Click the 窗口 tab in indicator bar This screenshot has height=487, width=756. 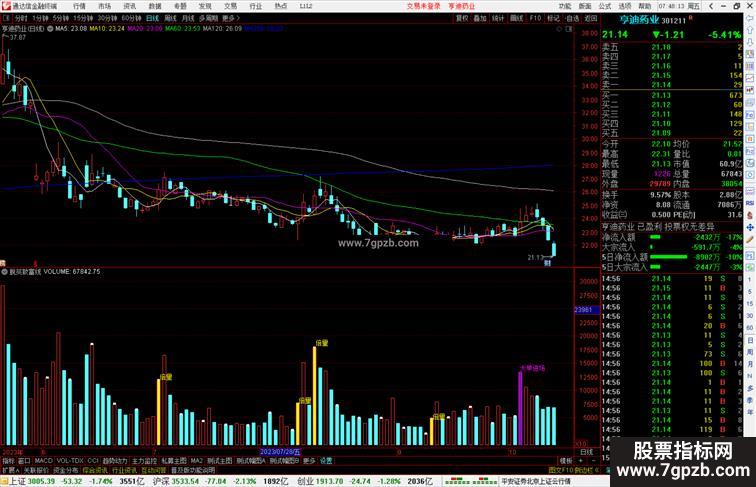click(x=24, y=461)
